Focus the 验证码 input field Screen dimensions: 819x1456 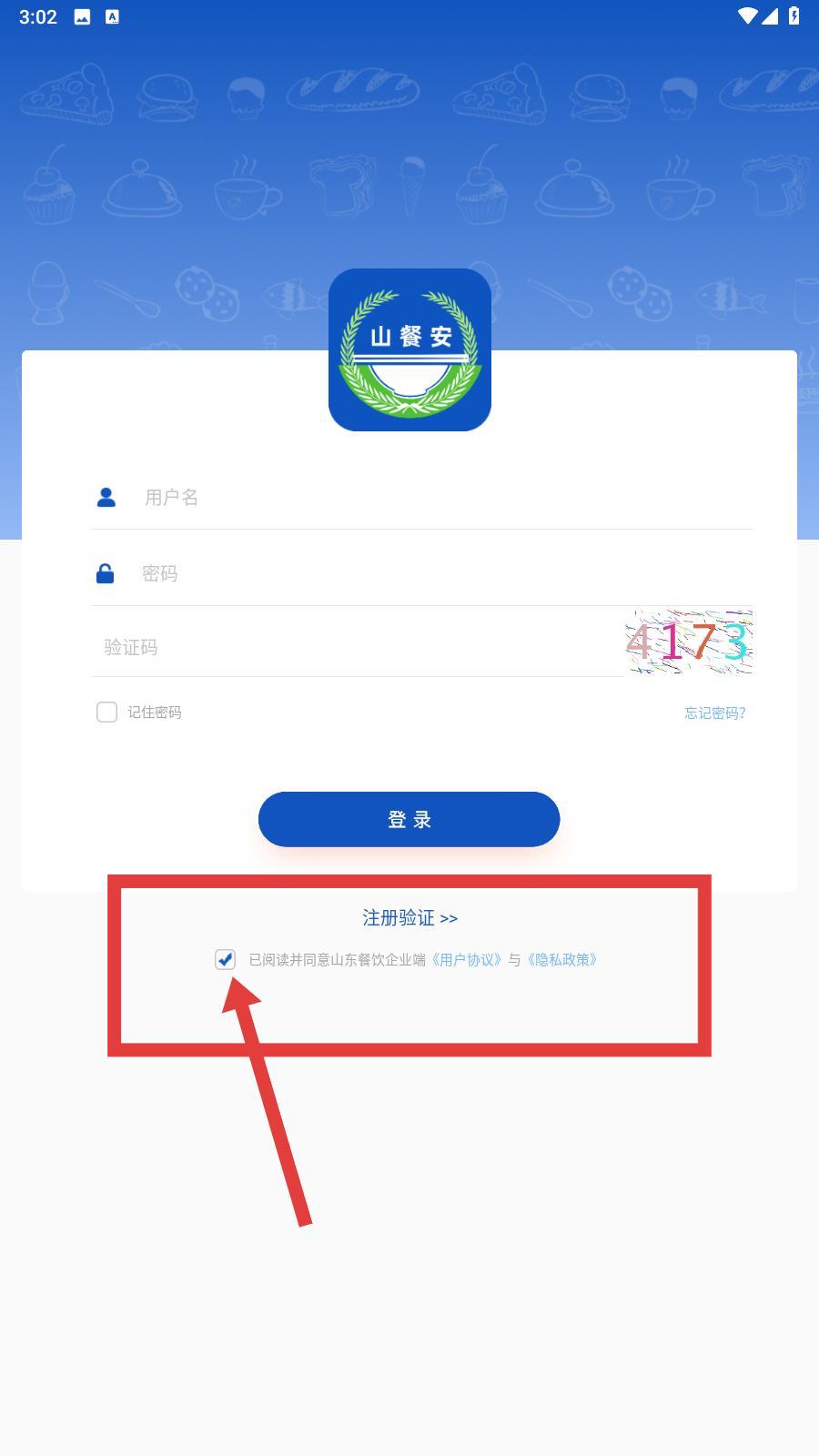(x=358, y=647)
